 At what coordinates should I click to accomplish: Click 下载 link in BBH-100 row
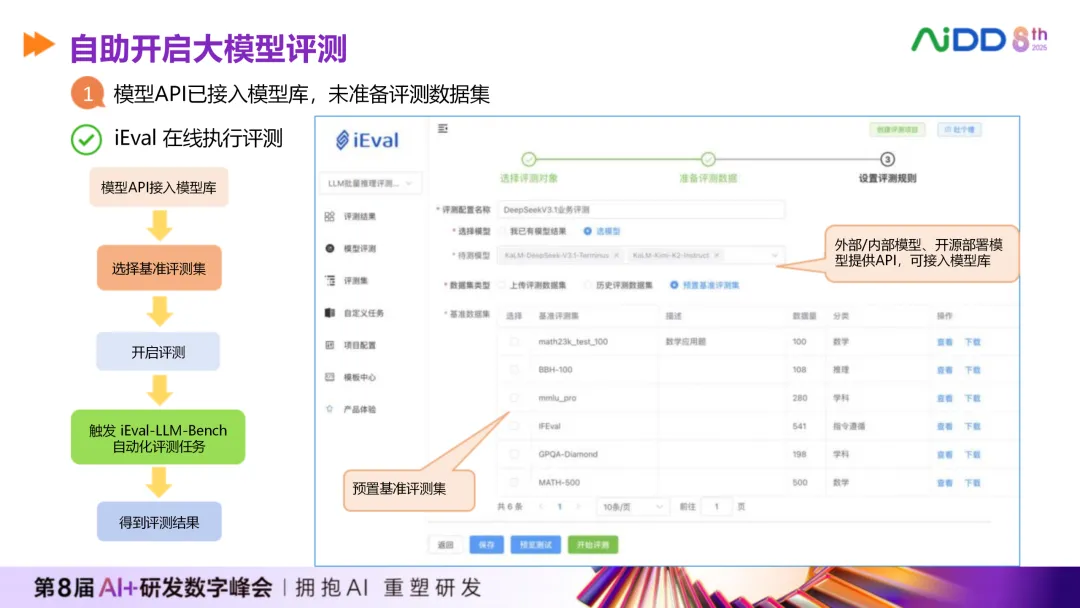coord(973,370)
